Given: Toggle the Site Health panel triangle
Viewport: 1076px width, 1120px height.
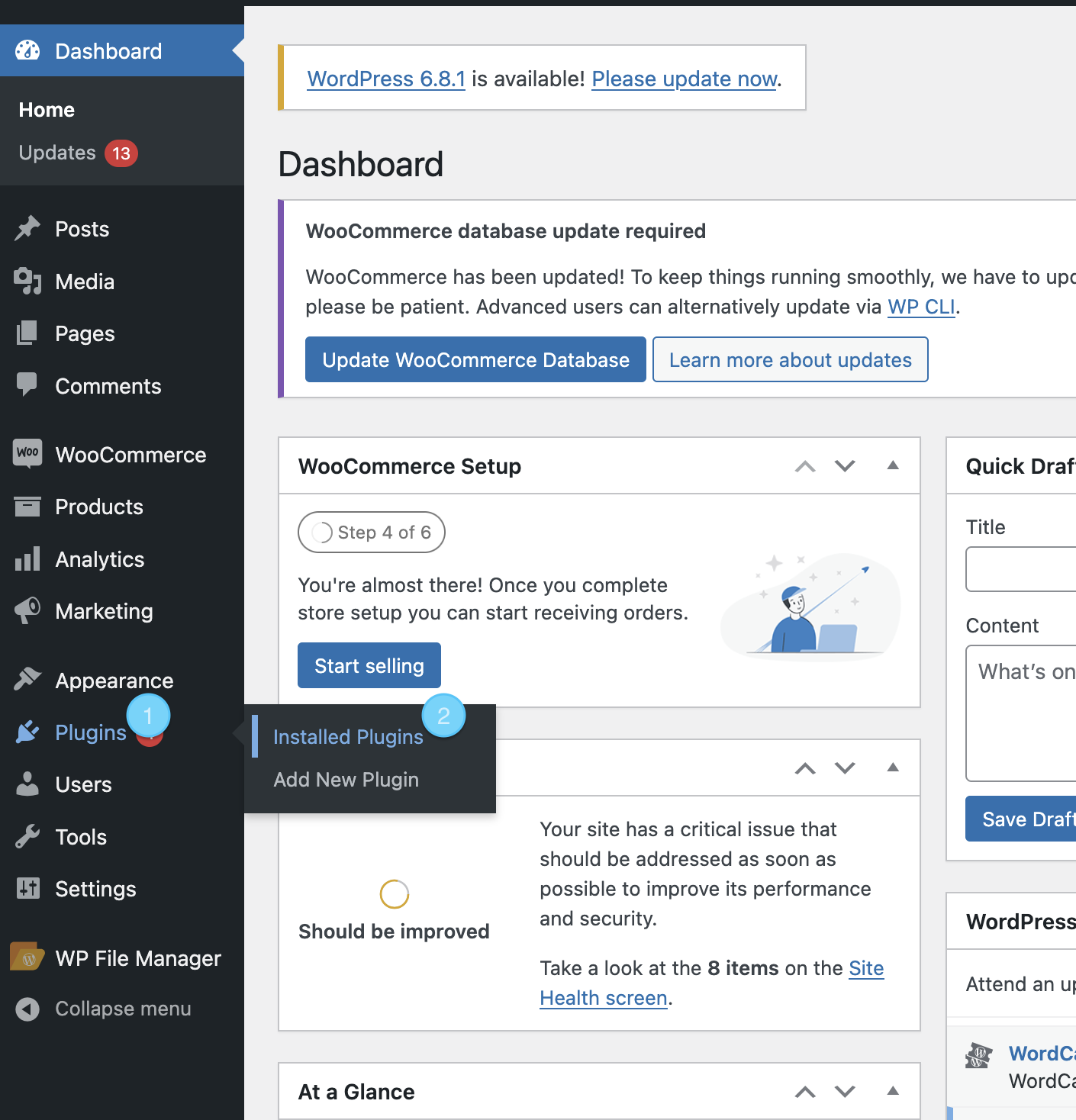Looking at the screenshot, I should point(893,768).
